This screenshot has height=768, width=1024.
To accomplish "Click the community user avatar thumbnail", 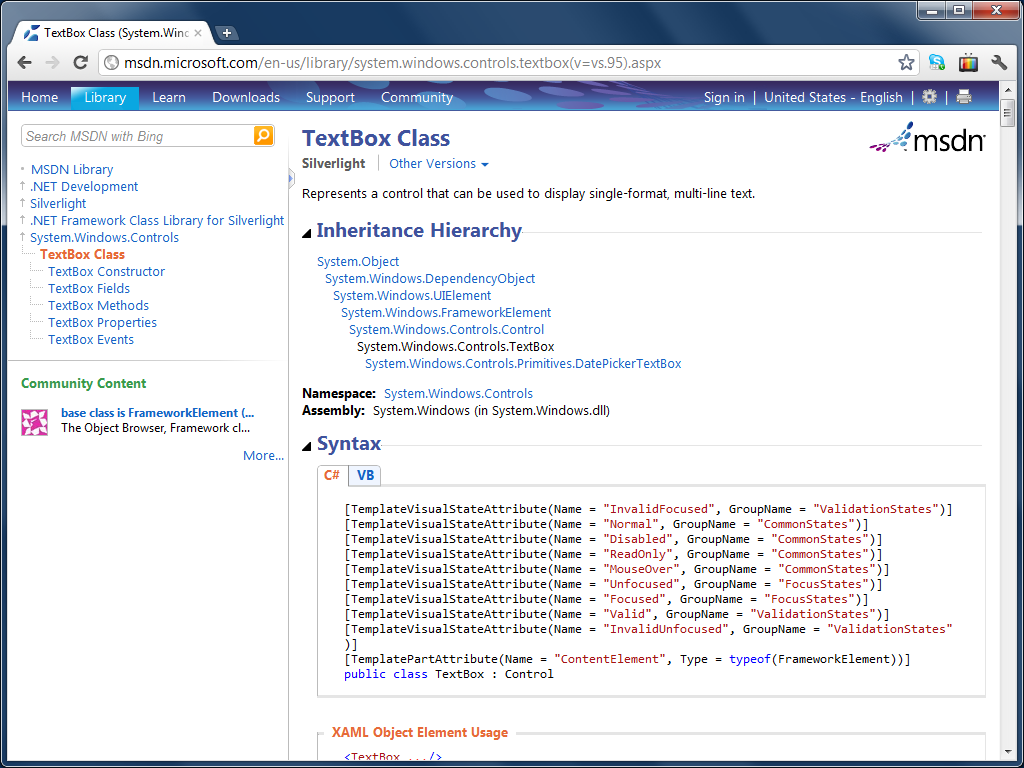I will click(x=35, y=422).
